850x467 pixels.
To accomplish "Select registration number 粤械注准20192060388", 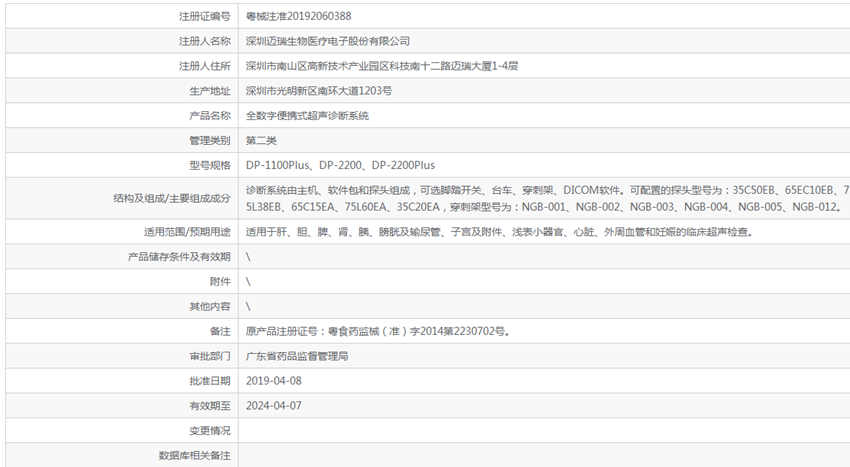I will click(299, 16).
